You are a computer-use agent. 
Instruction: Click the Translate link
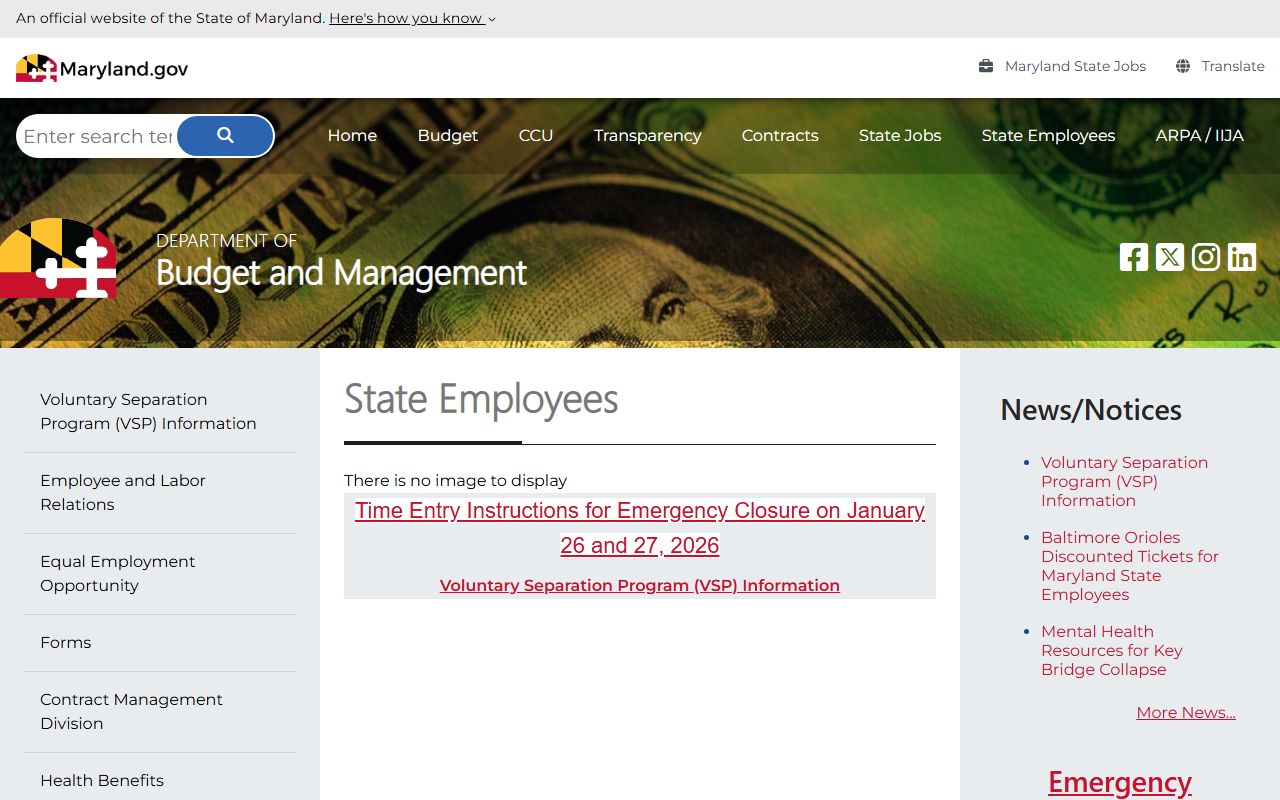point(1233,66)
